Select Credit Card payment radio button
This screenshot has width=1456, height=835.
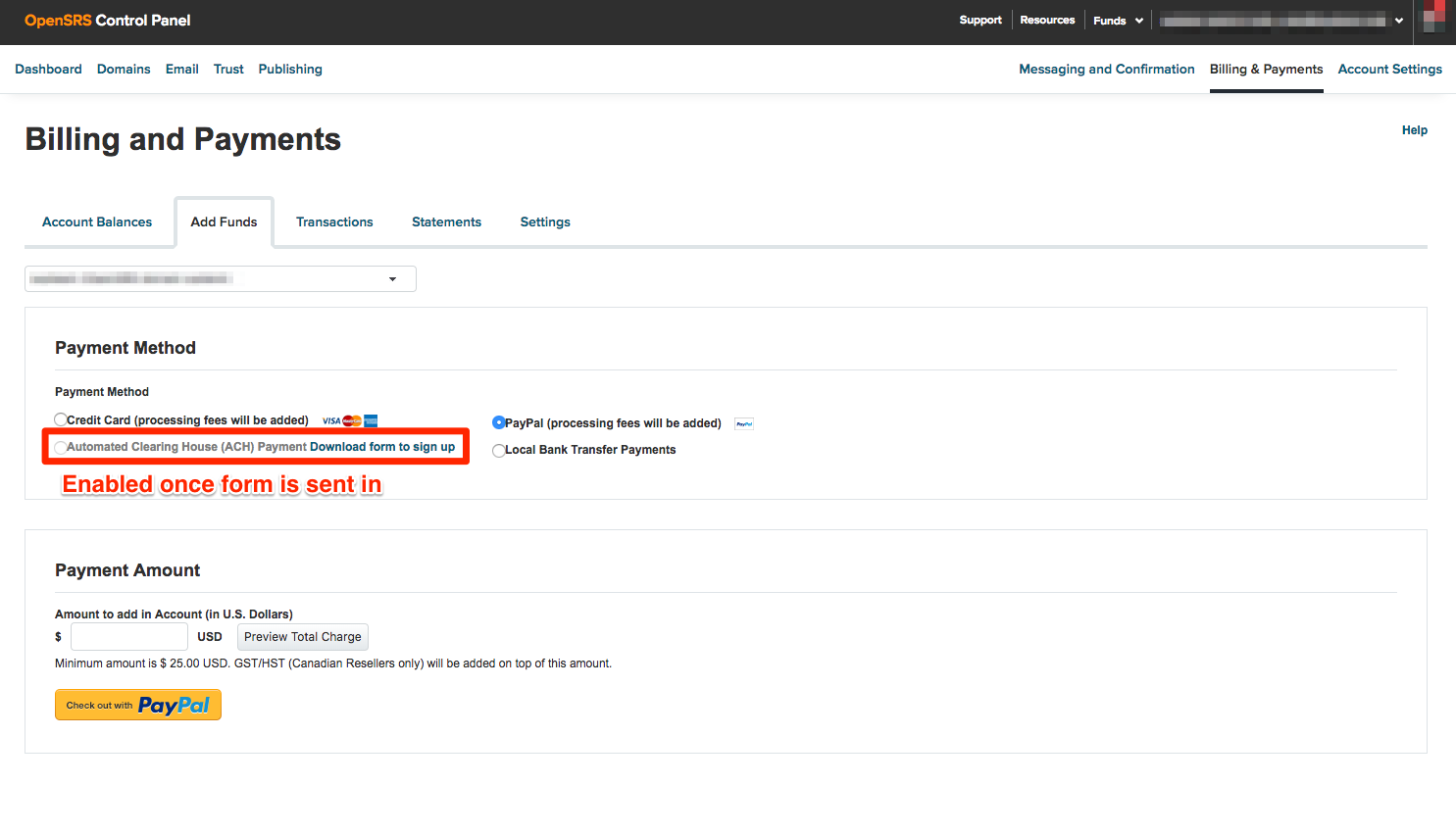coord(61,420)
